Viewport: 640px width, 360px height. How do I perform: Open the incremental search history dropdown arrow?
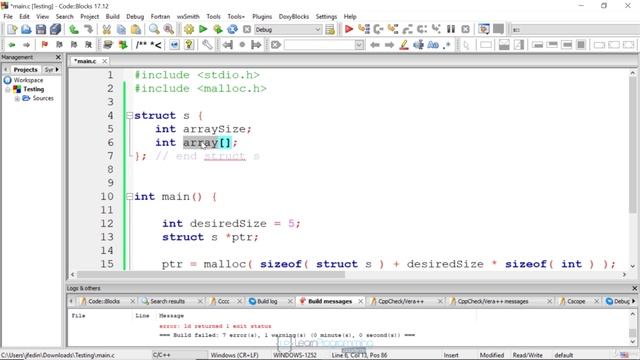click(359, 45)
